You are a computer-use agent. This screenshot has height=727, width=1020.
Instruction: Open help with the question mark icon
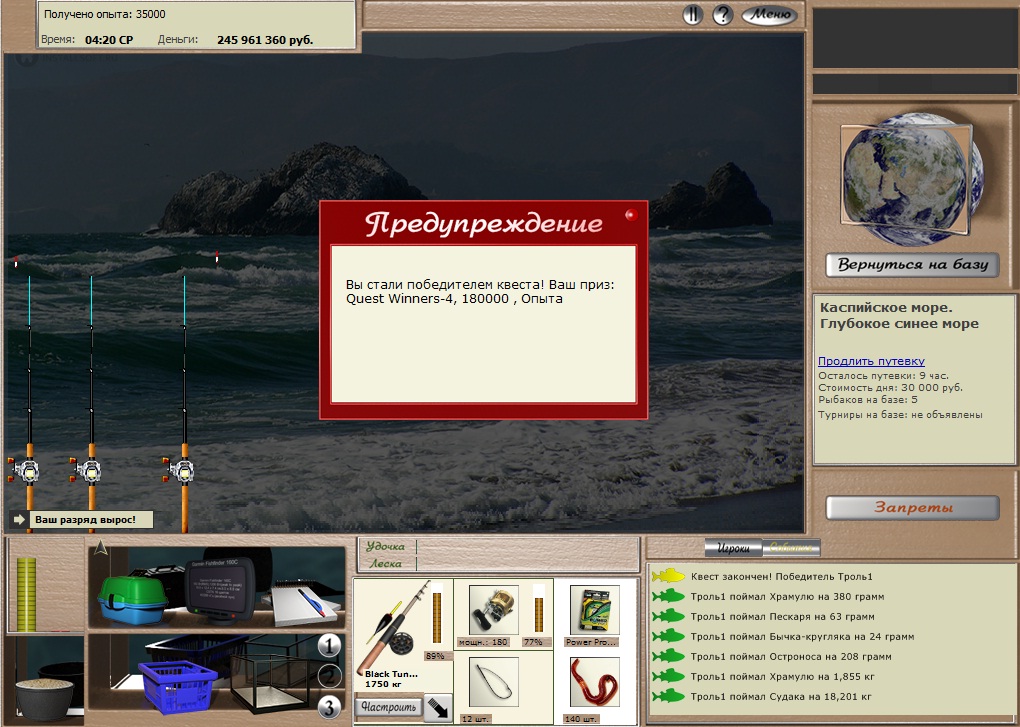coord(722,14)
